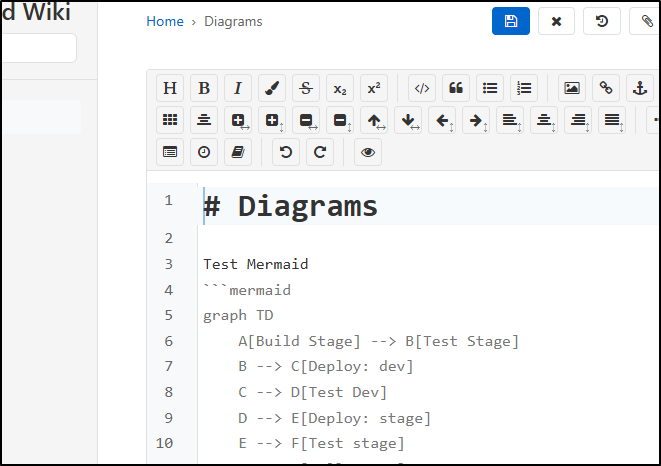Insert a table grid
This screenshot has width=661, height=466.
tap(170, 120)
